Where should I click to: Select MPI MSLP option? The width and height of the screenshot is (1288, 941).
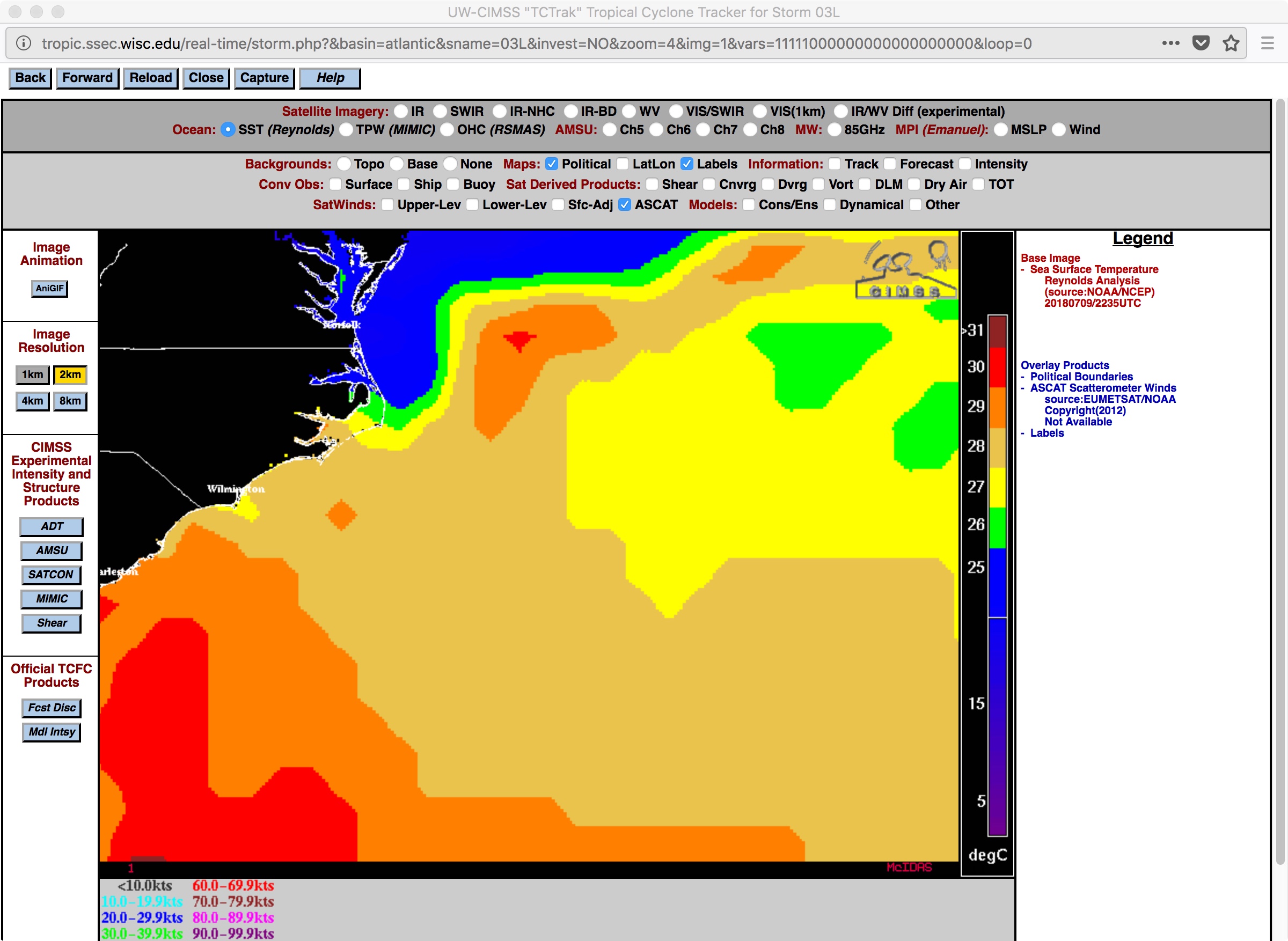point(1001,130)
